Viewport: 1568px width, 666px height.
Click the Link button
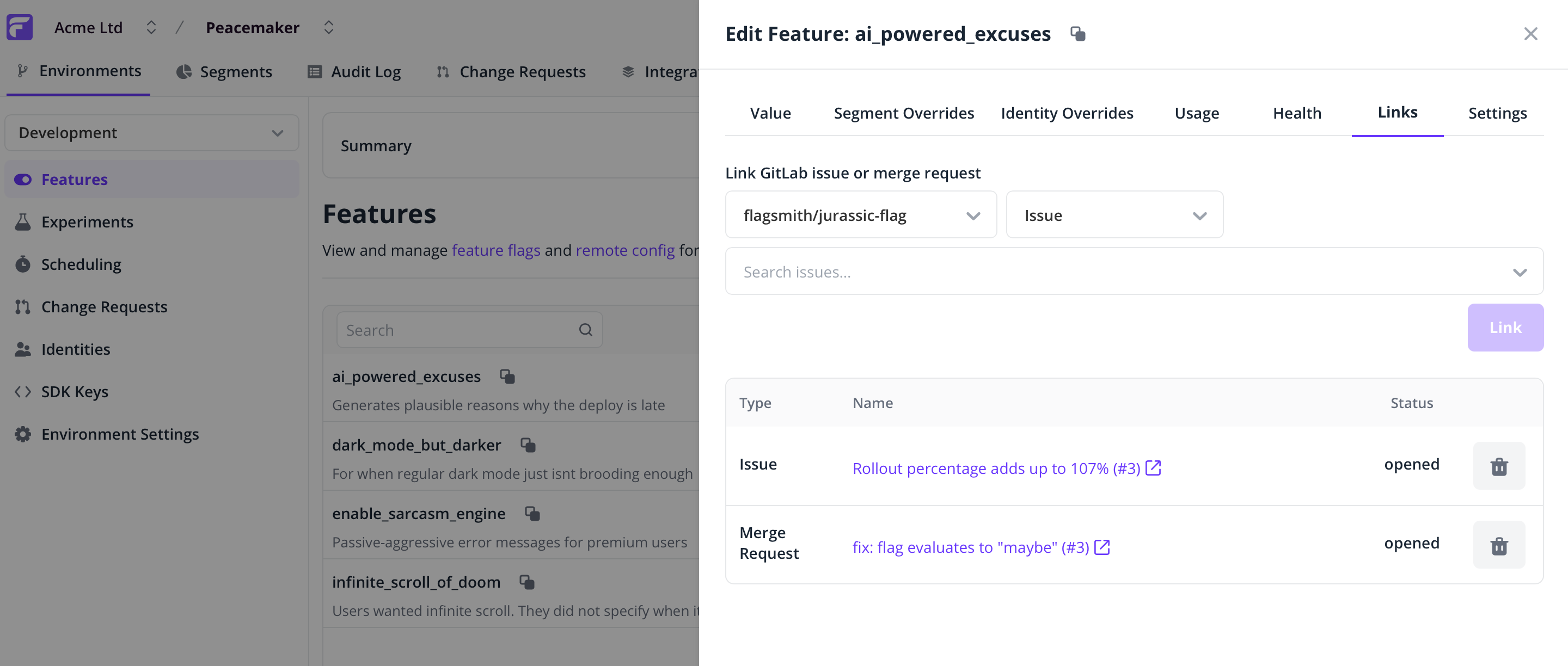point(1503,327)
